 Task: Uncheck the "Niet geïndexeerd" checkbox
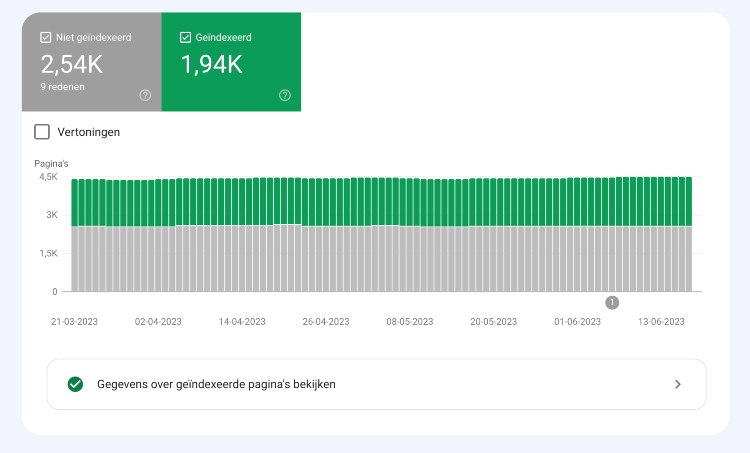(x=46, y=38)
